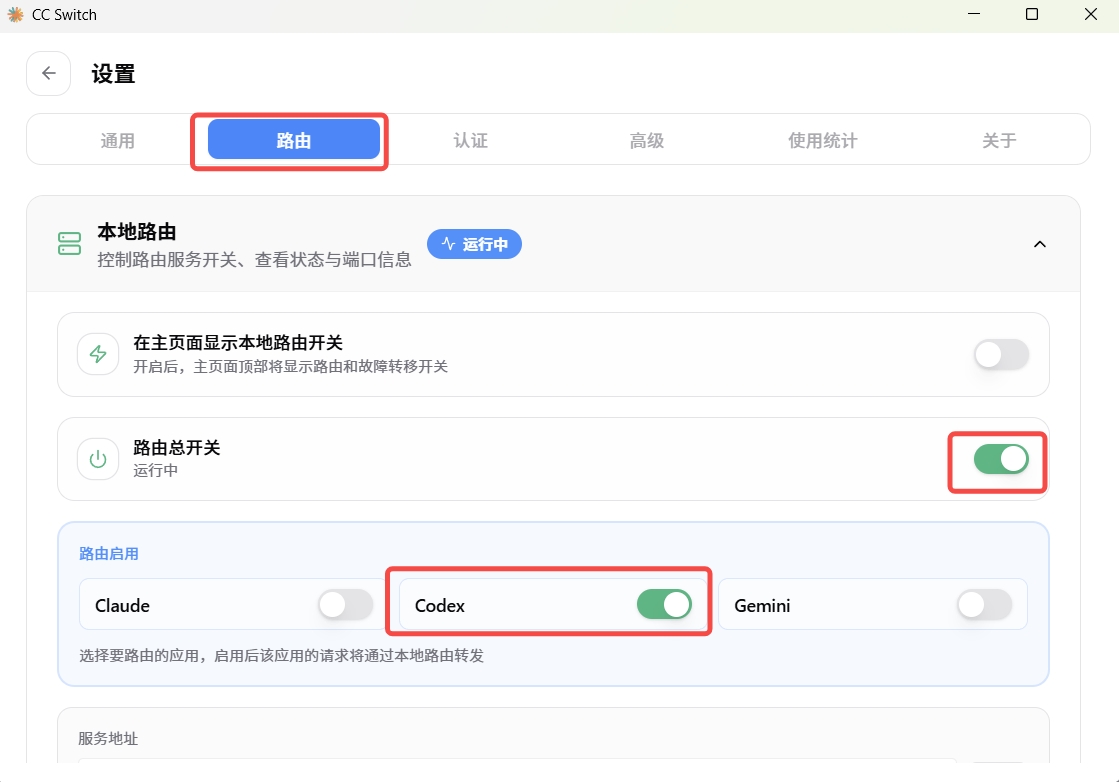
Task: Disable Codex routing toggle
Action: [664, 605]
